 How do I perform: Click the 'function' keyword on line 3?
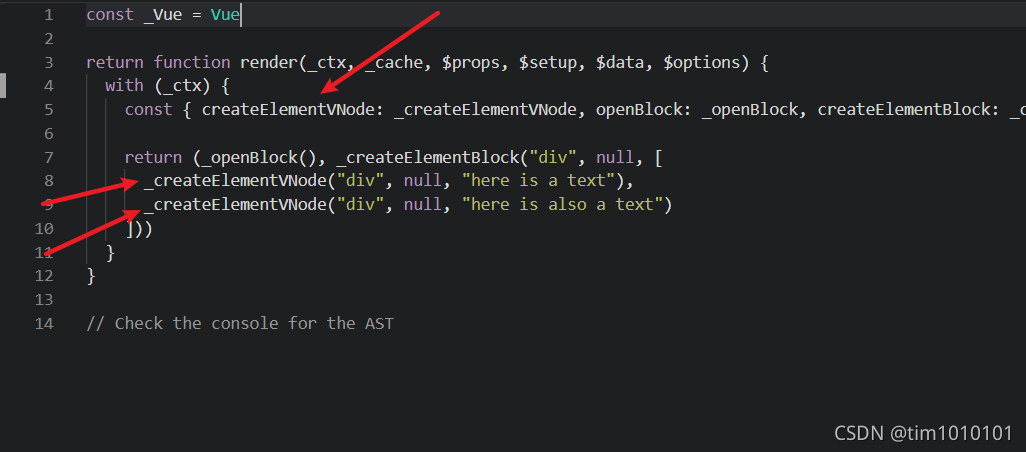(192, 63)
